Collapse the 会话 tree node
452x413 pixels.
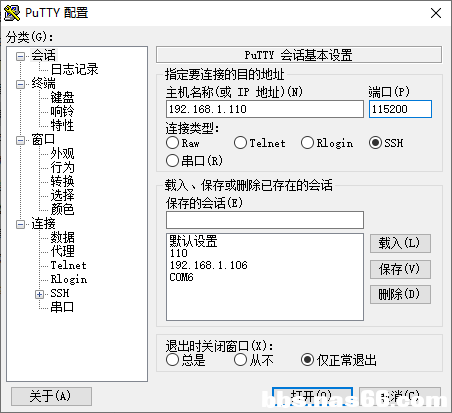20,56
